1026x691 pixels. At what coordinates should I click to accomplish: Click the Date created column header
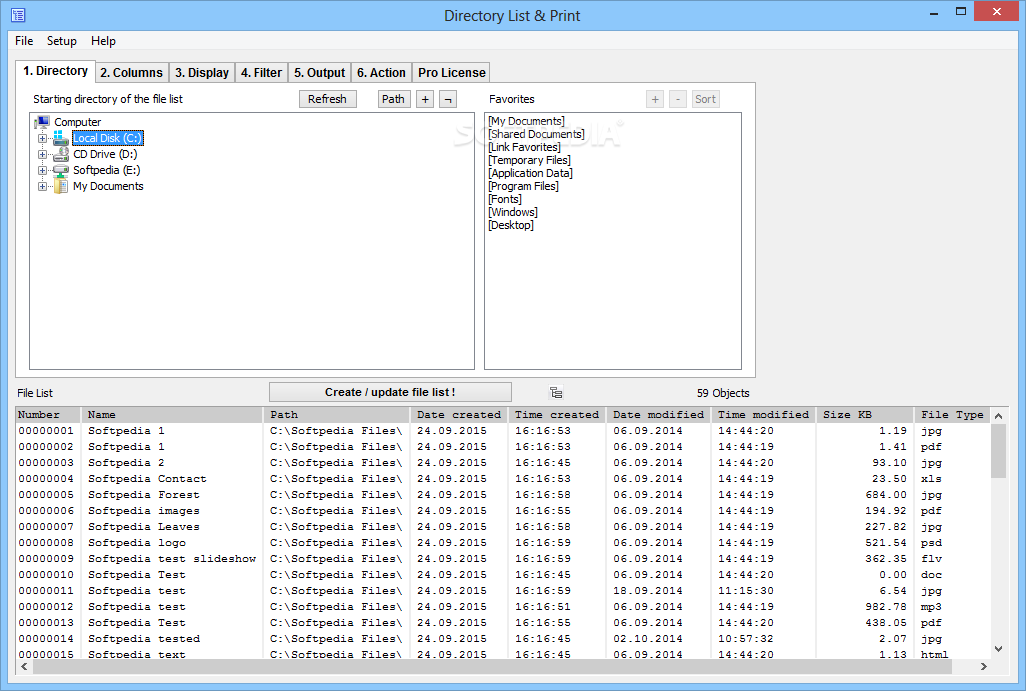(x=459, y=415)
